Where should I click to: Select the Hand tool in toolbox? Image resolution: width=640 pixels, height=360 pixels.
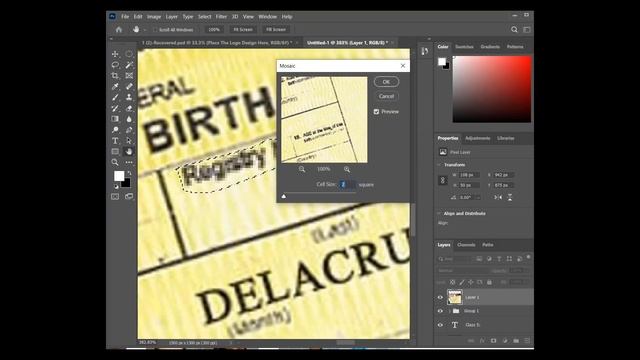click(x=129, y=151)
